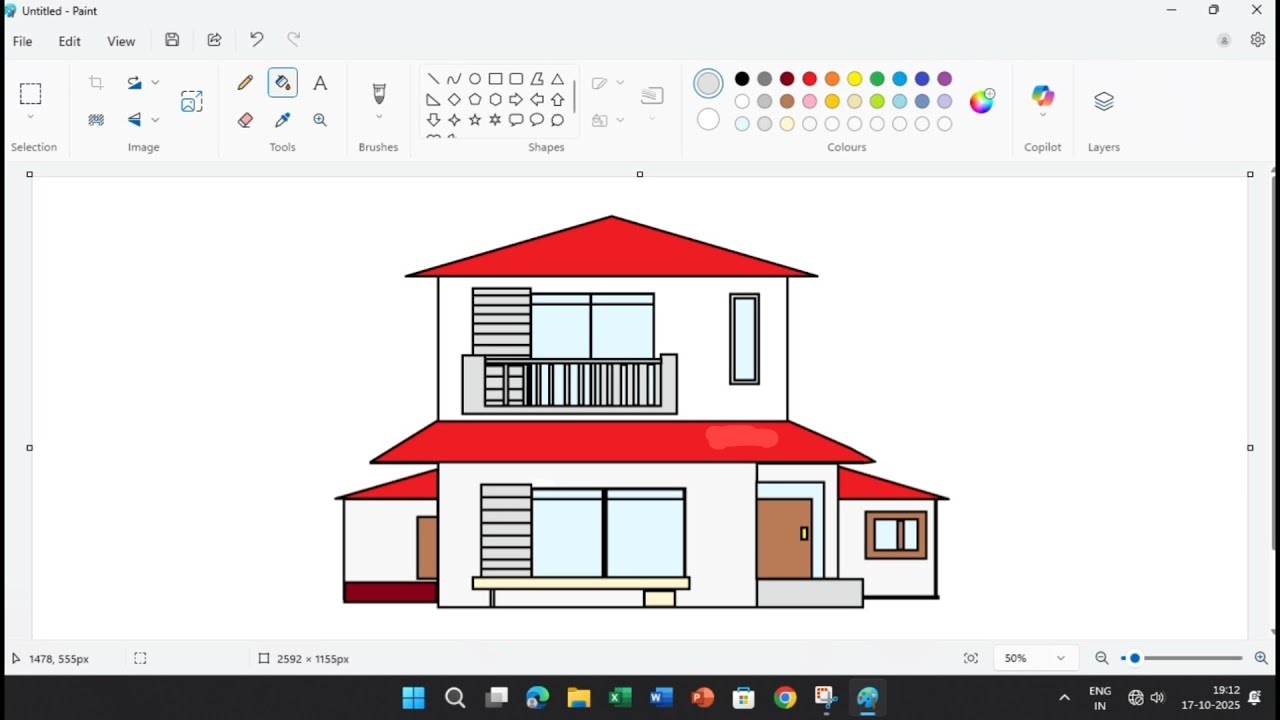Open File Explorer from taskbar

578,698
